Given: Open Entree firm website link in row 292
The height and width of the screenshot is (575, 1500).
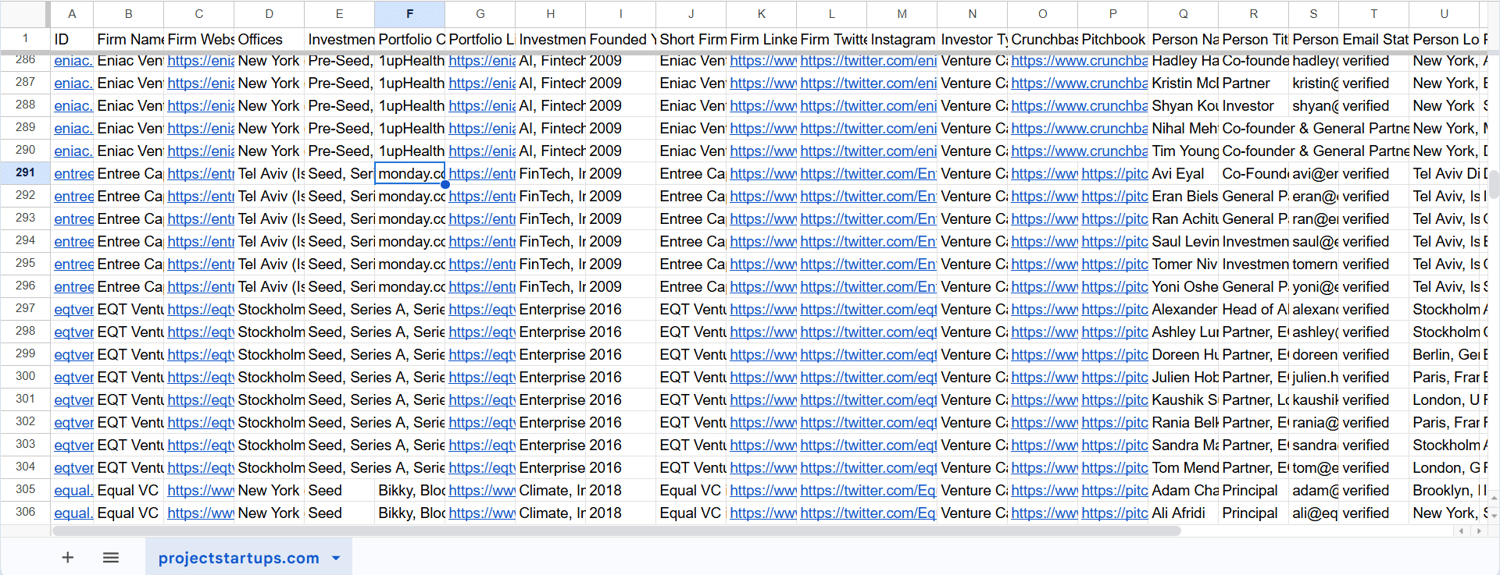Looking at the screenshot, I should click(200, 196).
